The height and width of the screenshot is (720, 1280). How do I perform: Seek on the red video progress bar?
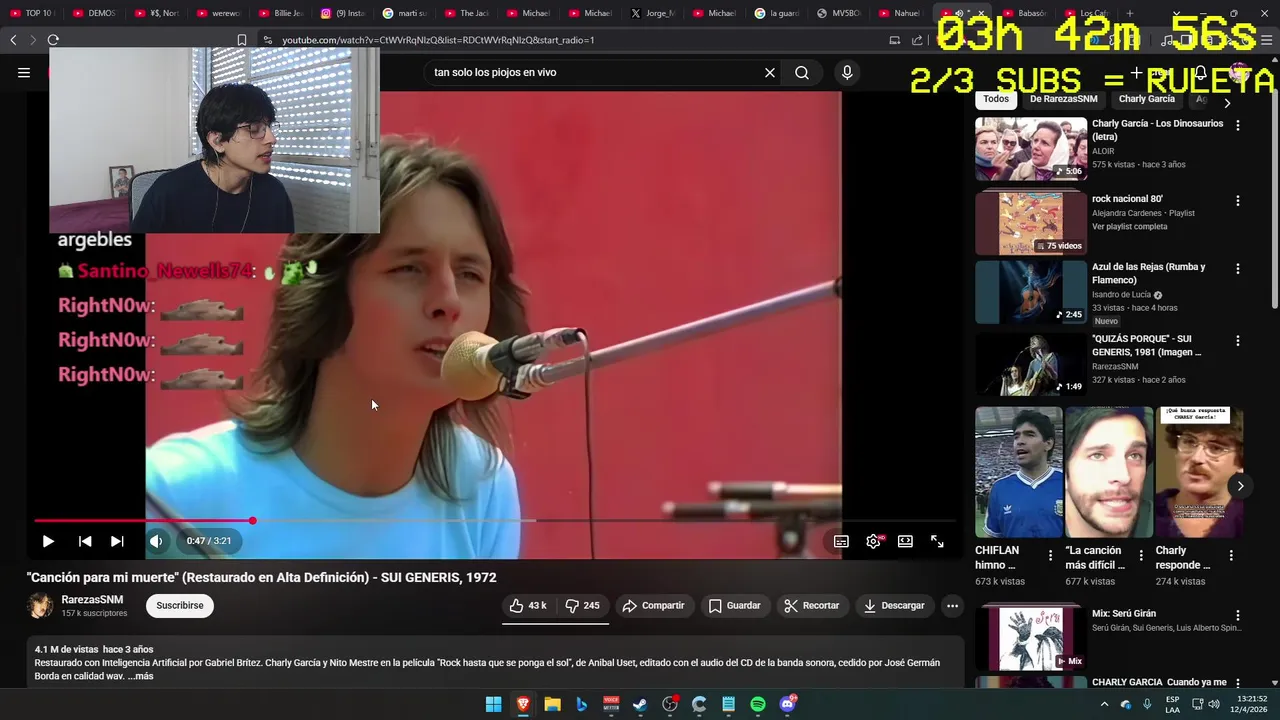click(495, 521)
